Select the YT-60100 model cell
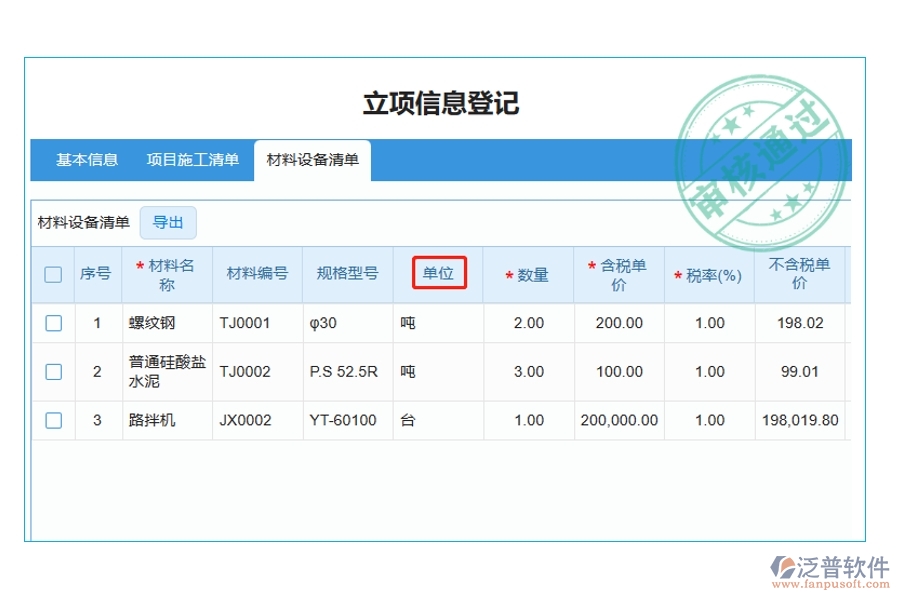Screen dimensions: 900x600 346,420
